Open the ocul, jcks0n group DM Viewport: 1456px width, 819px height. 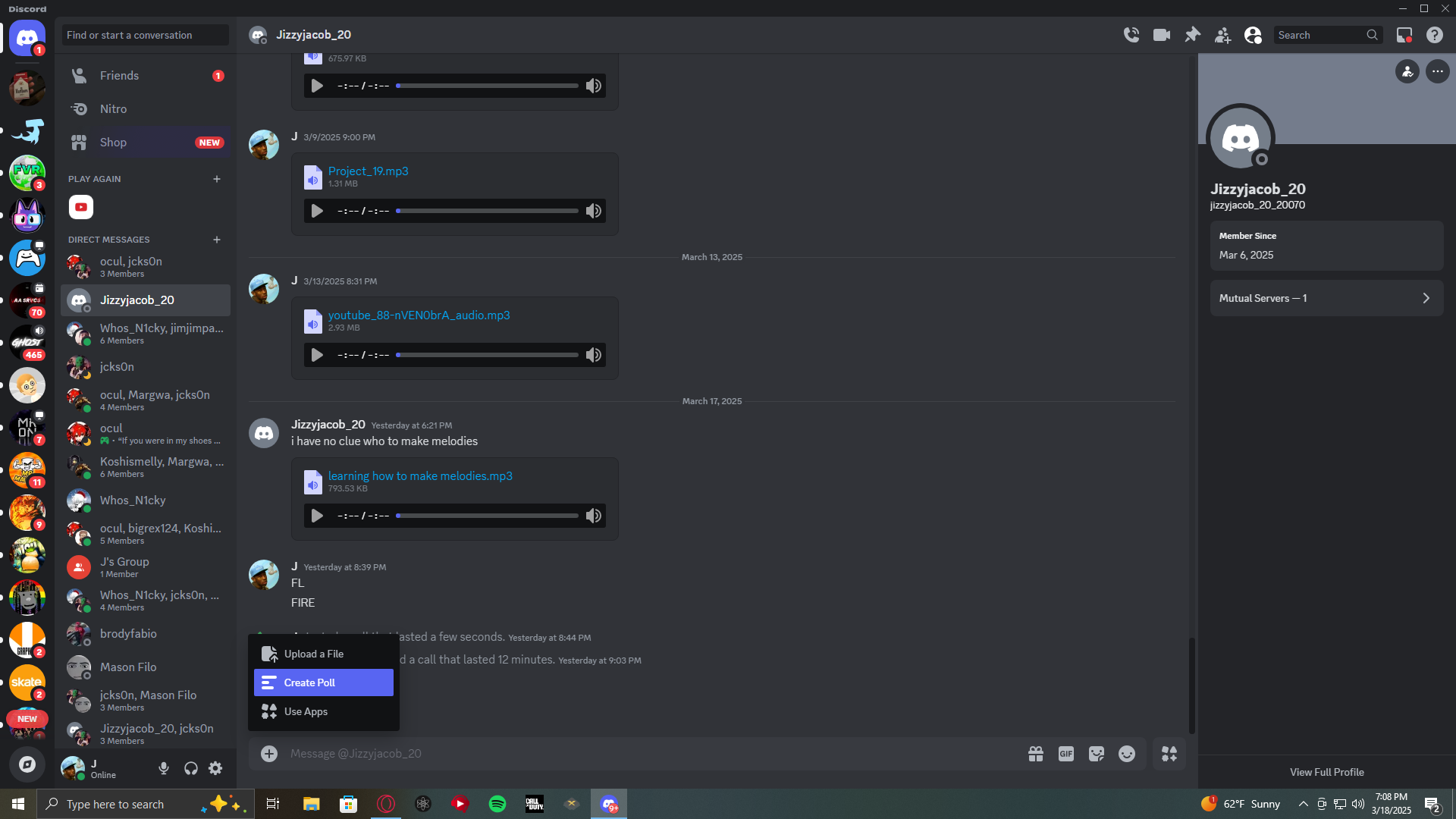tap(146, 267)
